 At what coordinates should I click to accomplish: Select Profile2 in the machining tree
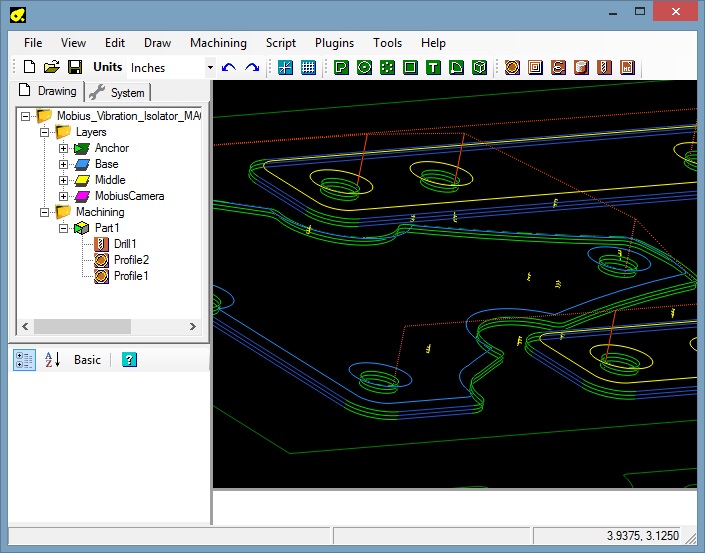coord(130,260)
